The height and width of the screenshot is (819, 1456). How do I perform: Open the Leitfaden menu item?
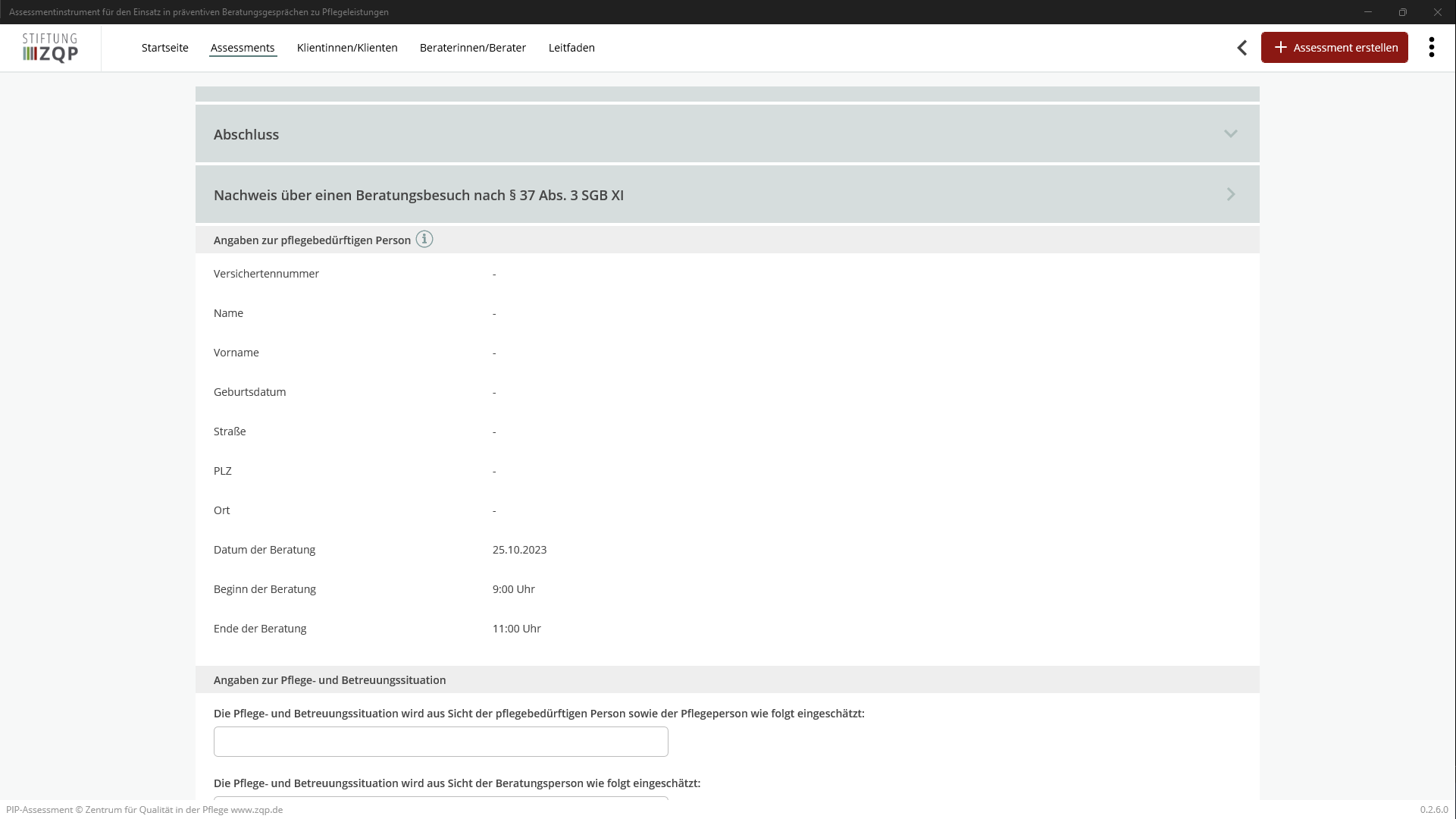pos(571,48)
